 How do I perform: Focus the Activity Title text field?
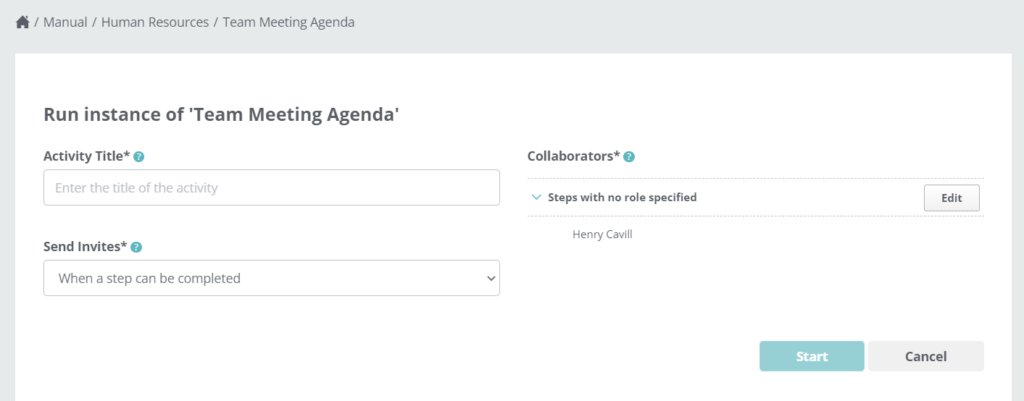(x=272, y=187)
